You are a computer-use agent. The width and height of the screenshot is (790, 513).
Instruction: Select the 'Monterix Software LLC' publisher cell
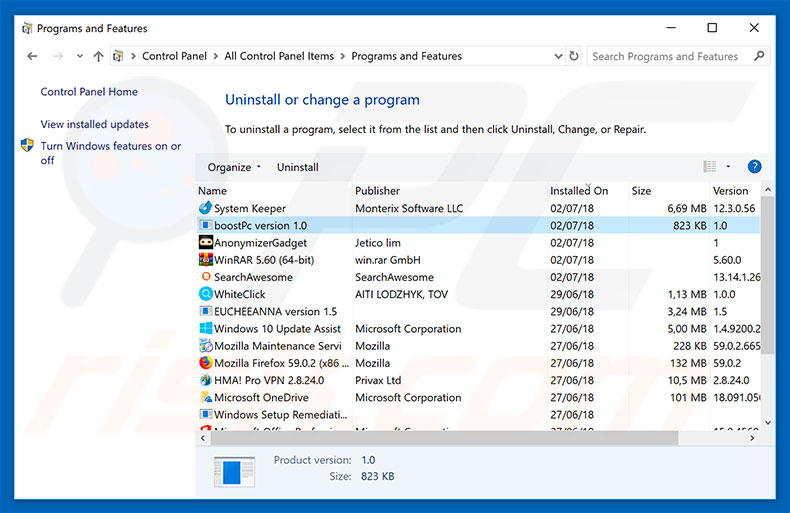(x=409, y=208)
